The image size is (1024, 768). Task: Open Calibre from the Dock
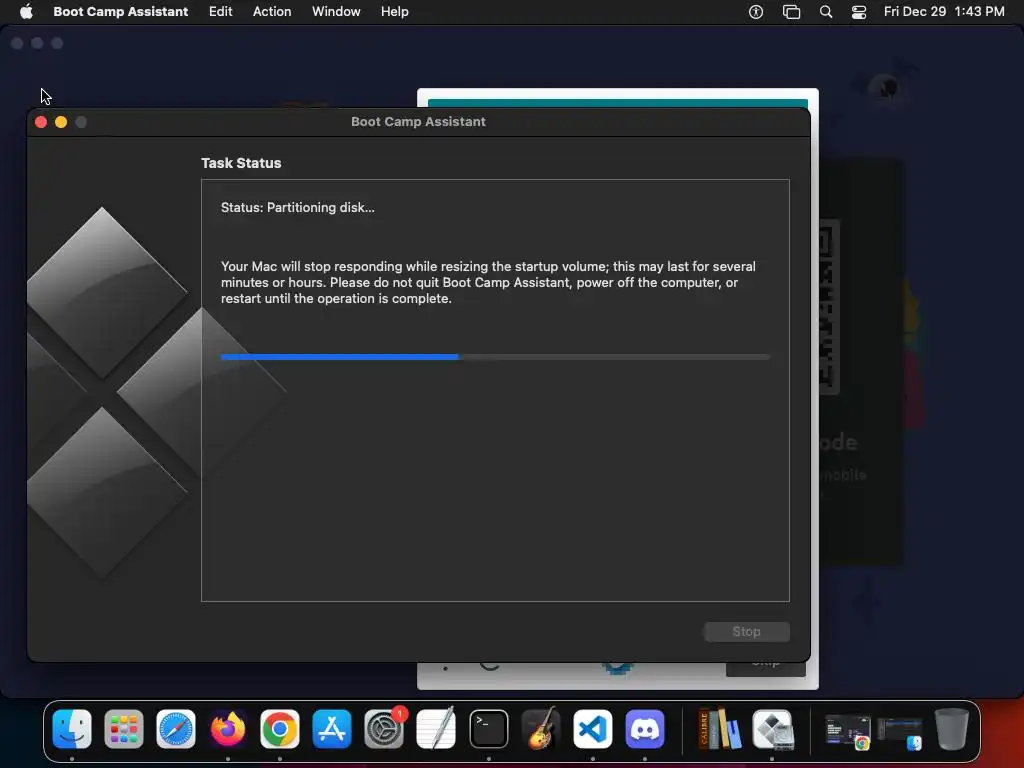[x=720, y=729]
